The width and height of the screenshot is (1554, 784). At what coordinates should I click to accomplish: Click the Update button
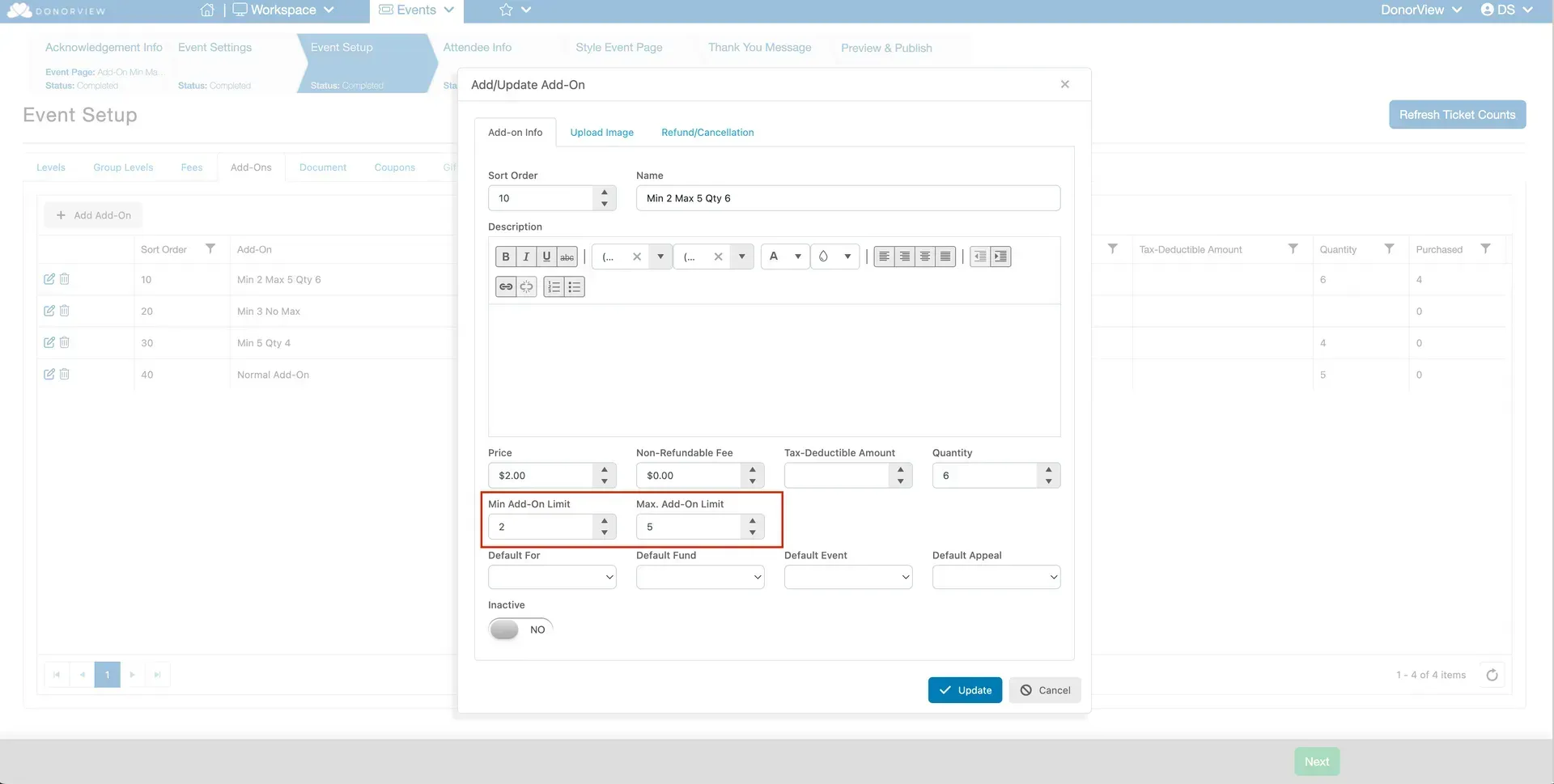pyautogui.click(x=965, y=690)
